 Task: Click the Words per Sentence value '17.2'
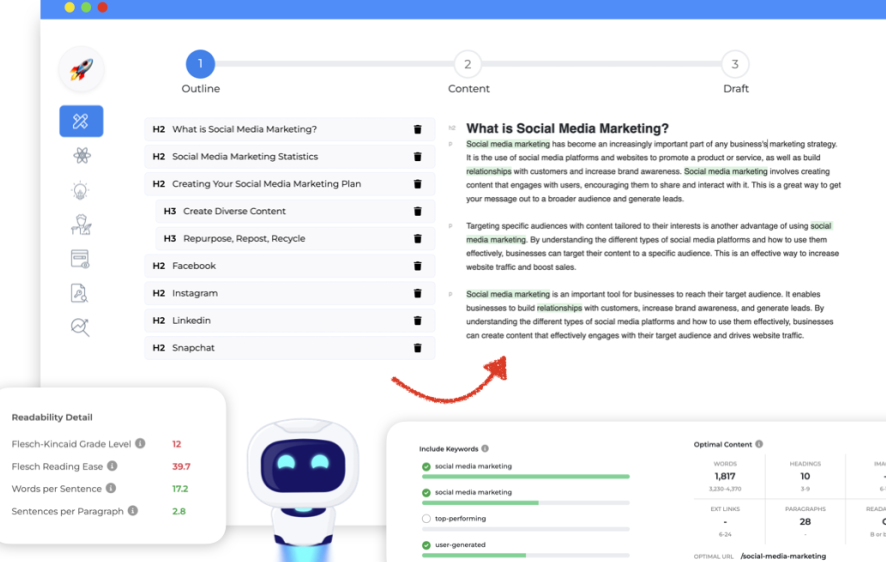coord(180,489)
